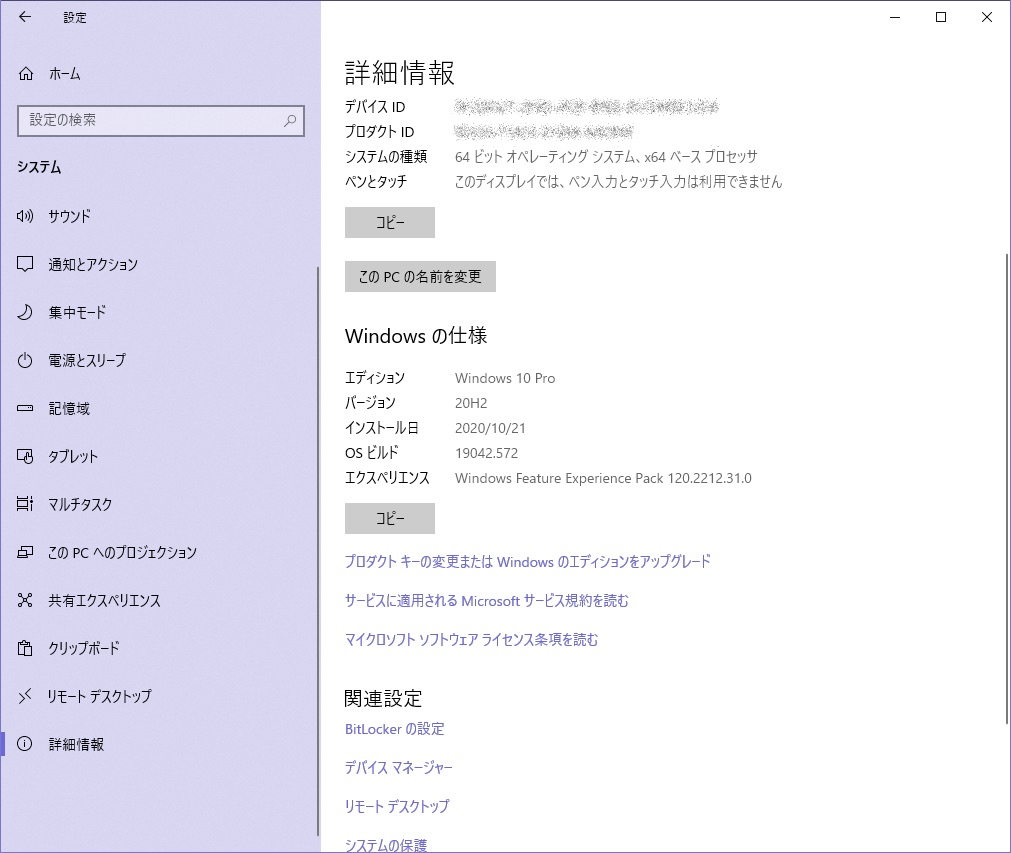This screenshot has height=853, width=1011.
Task: Focus the 設定の検索 search field
Action: (161, 121)
